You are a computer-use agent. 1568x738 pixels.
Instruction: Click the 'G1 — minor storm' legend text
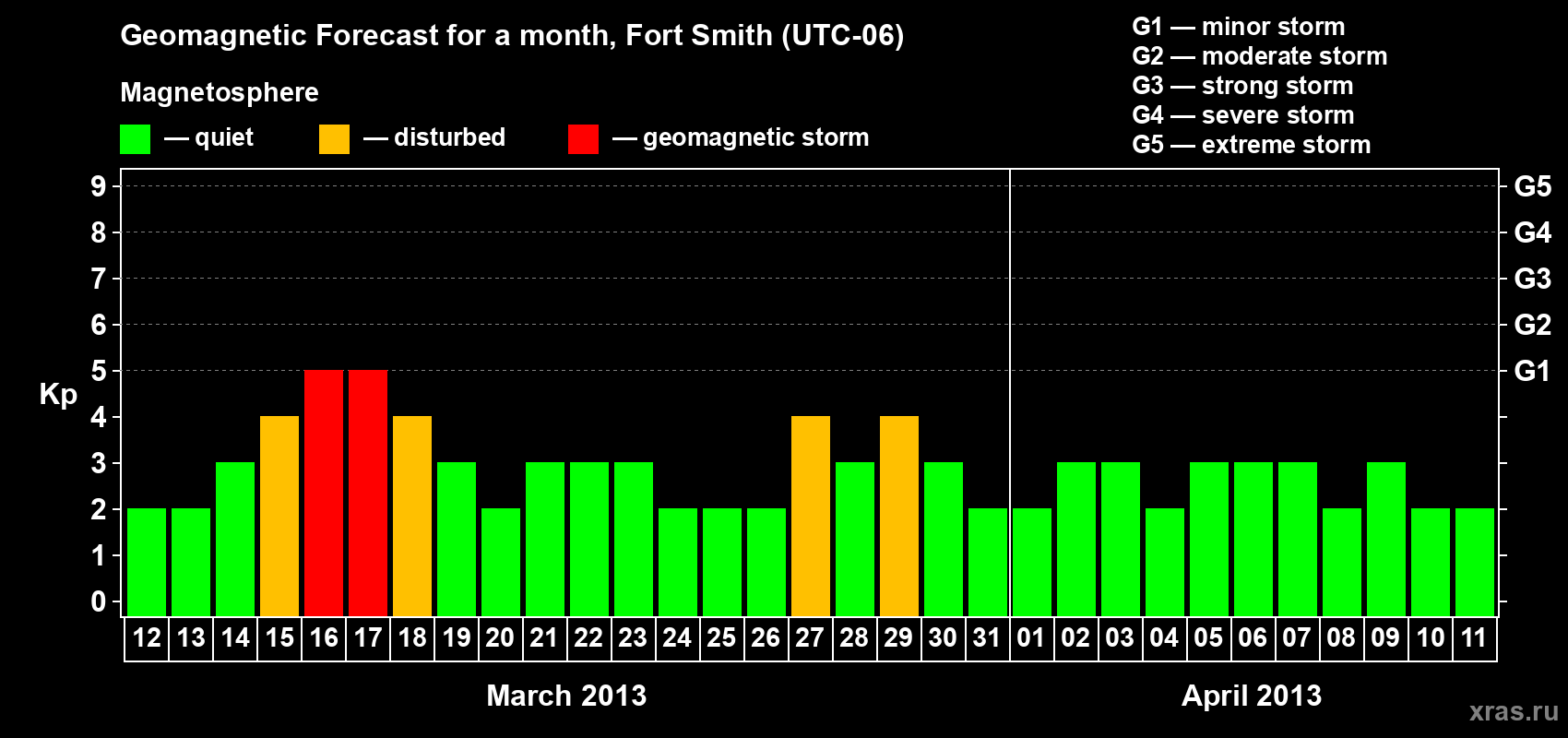click(x=1239, y=27)
